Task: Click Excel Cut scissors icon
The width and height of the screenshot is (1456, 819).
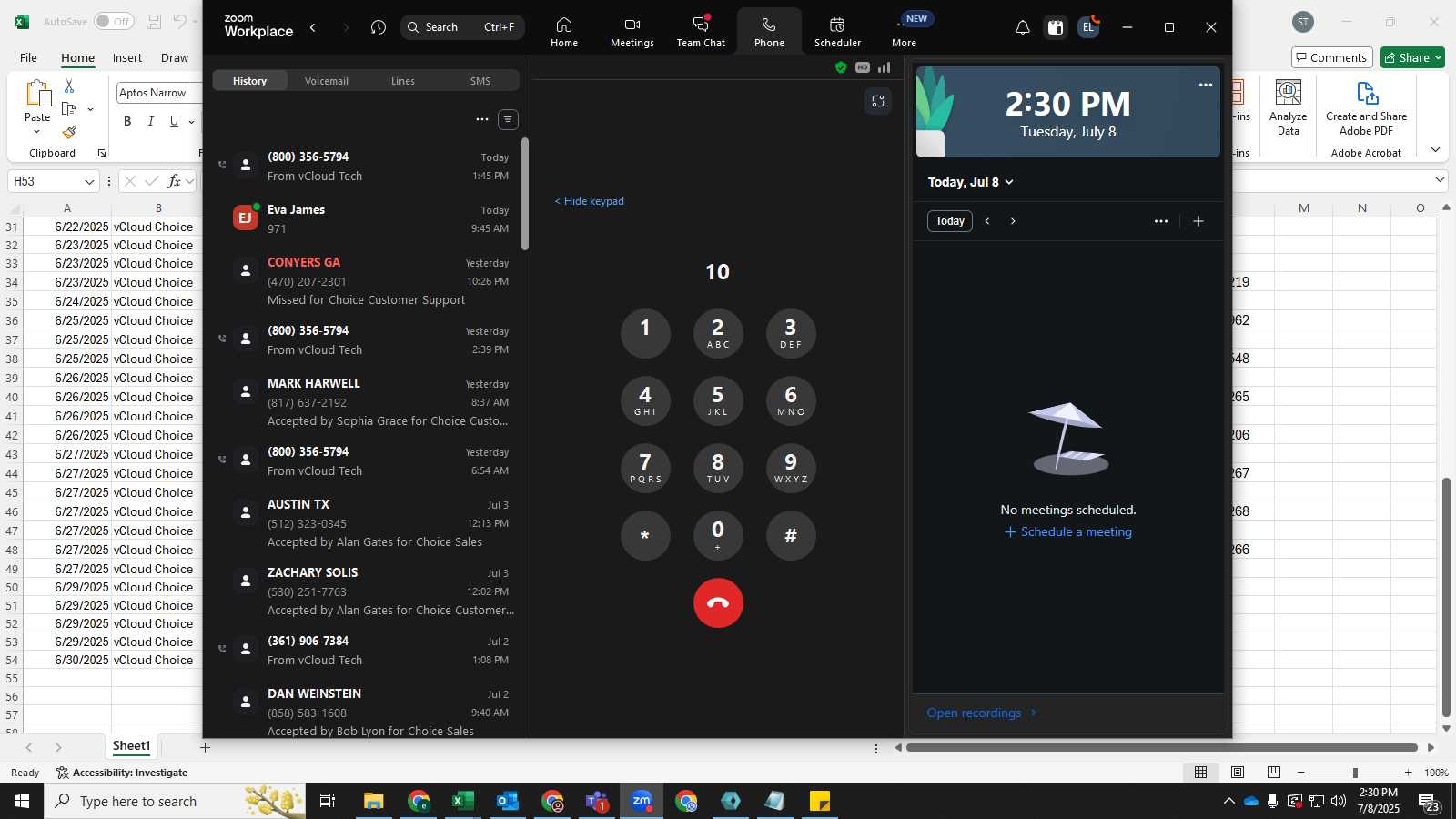Action: click(x=69, y=86)
